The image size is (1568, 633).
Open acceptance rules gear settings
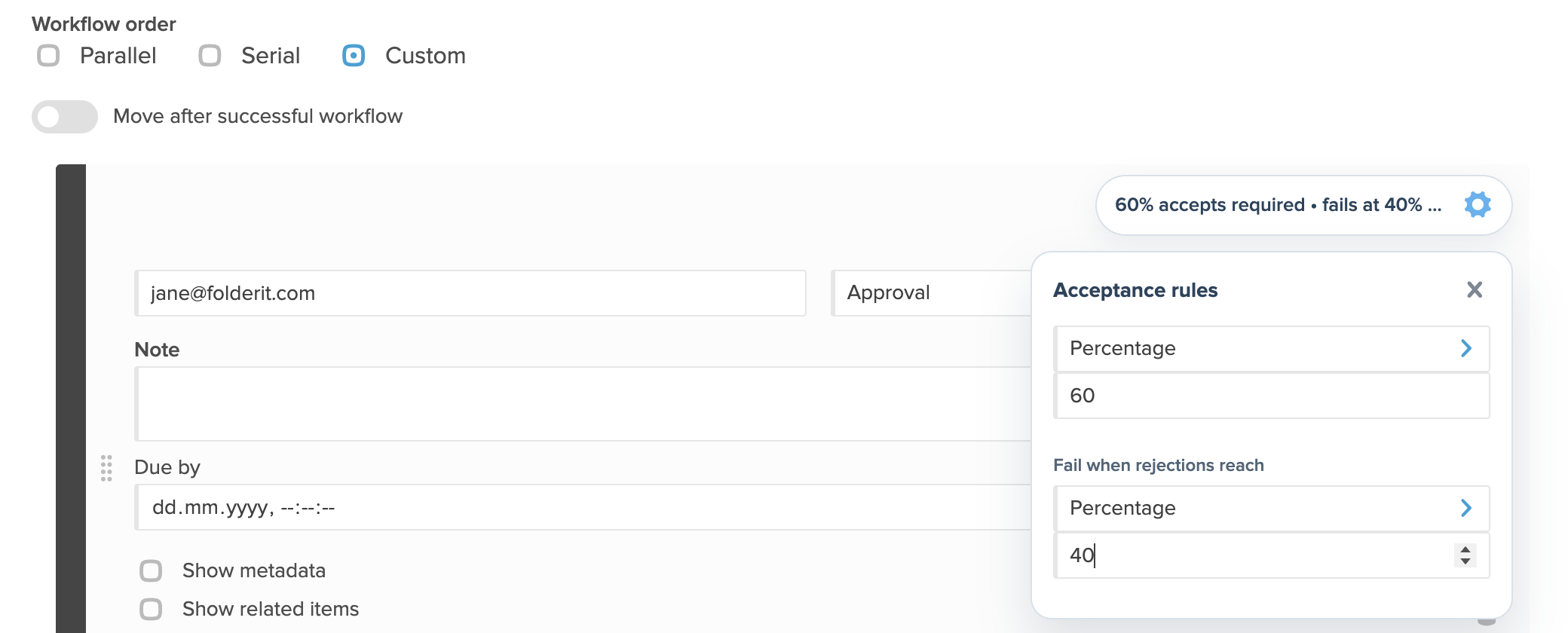(x=1478, y=205)
